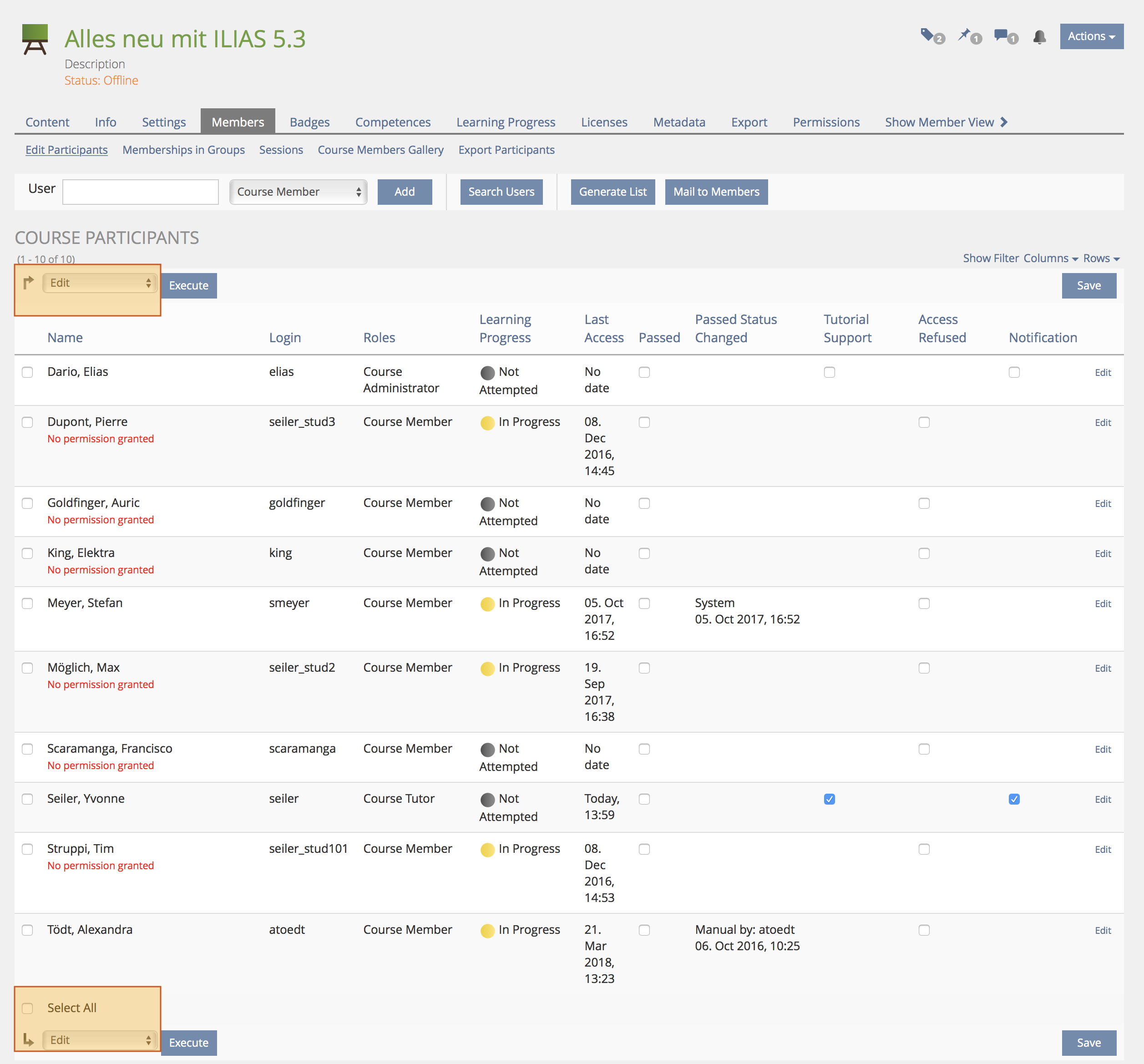Check the Select All checkbox
Screen dimensions: 1144x1064
click(27, 1008)
